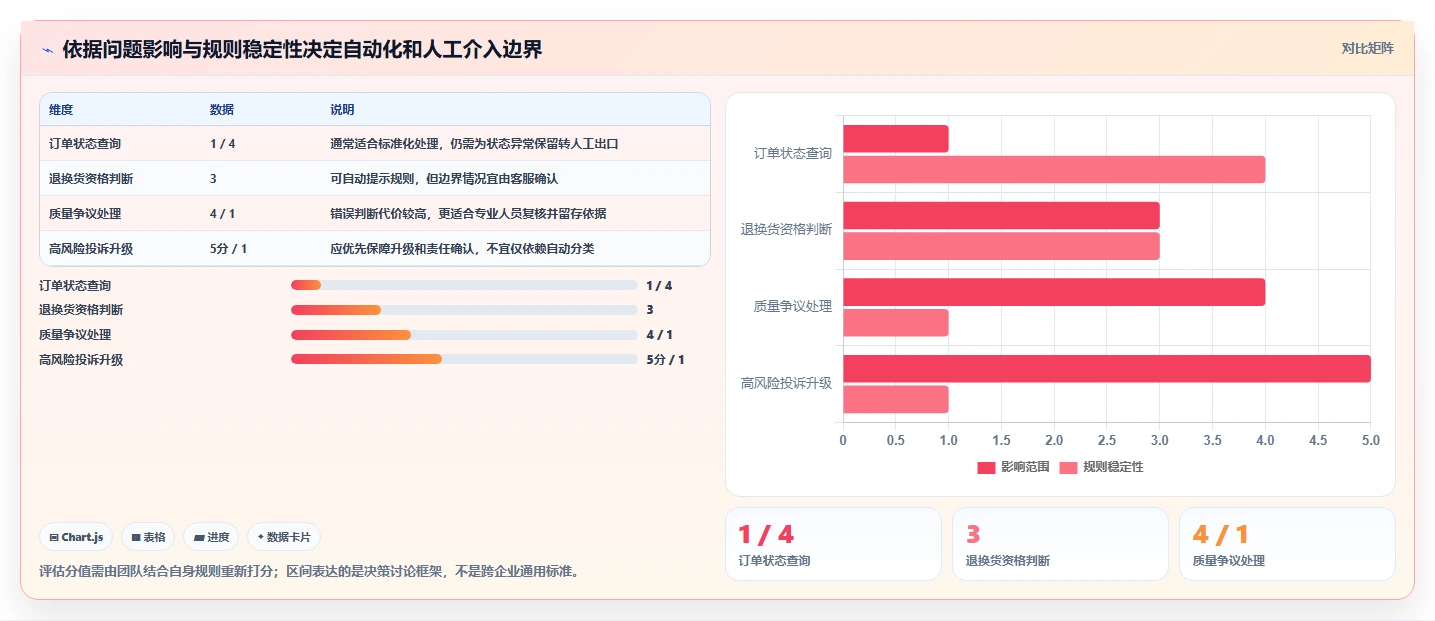Click the 退换货资格判断 影响范围 chart bar
Viewport: 1435px width, 621px height.
[x=1001, y=215]
